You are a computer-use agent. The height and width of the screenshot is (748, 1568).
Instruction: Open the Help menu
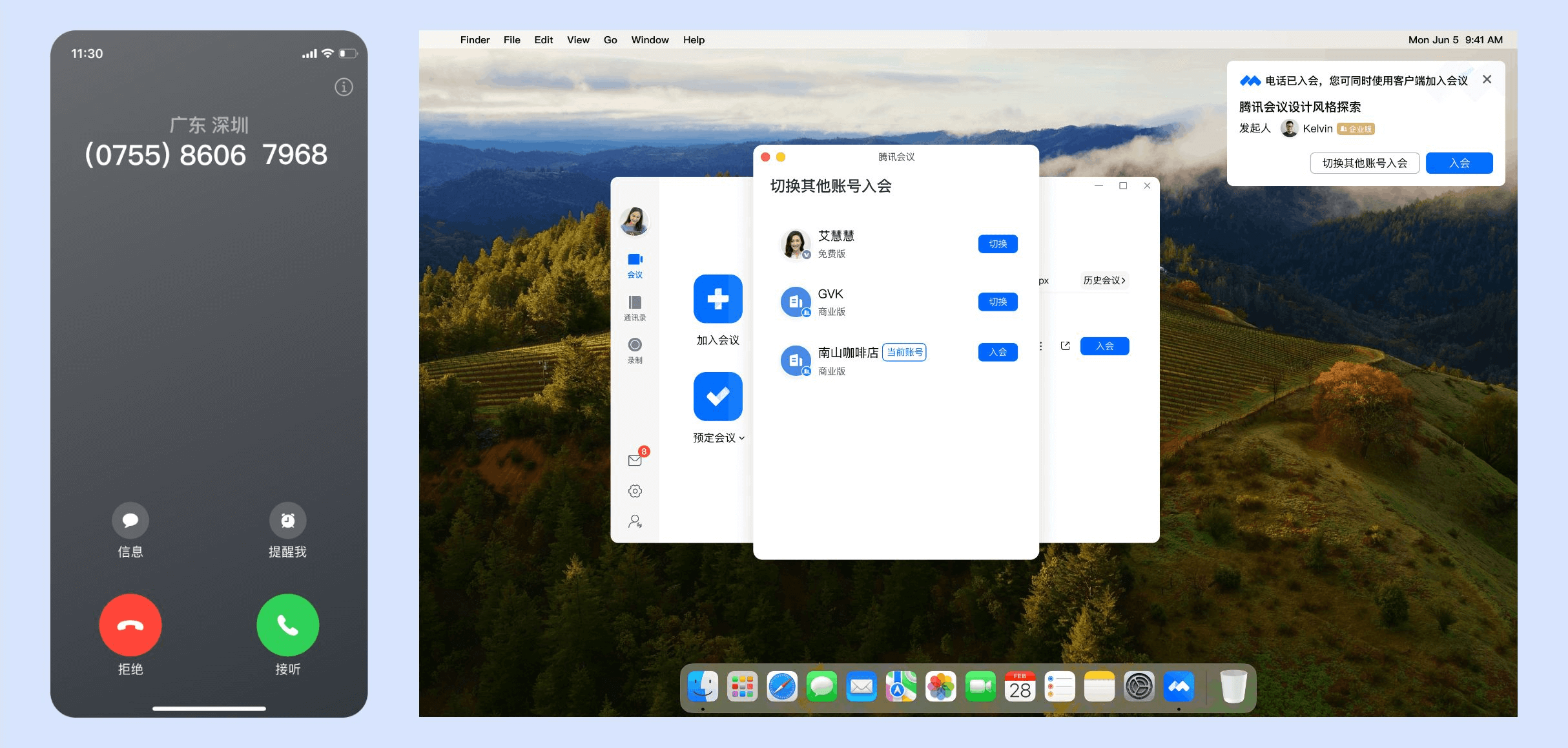click(x=694, y=40)
